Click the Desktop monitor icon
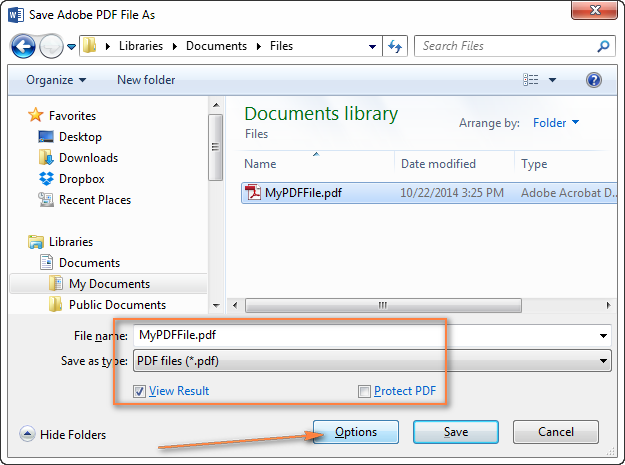Viewport: 625px width, 465px height. coord(46,137)
